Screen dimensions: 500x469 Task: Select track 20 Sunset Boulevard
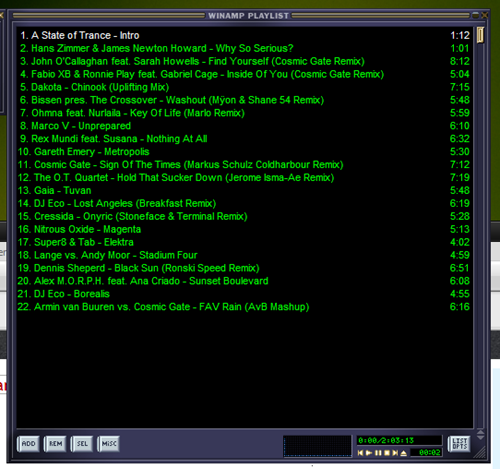coord(245,281)
